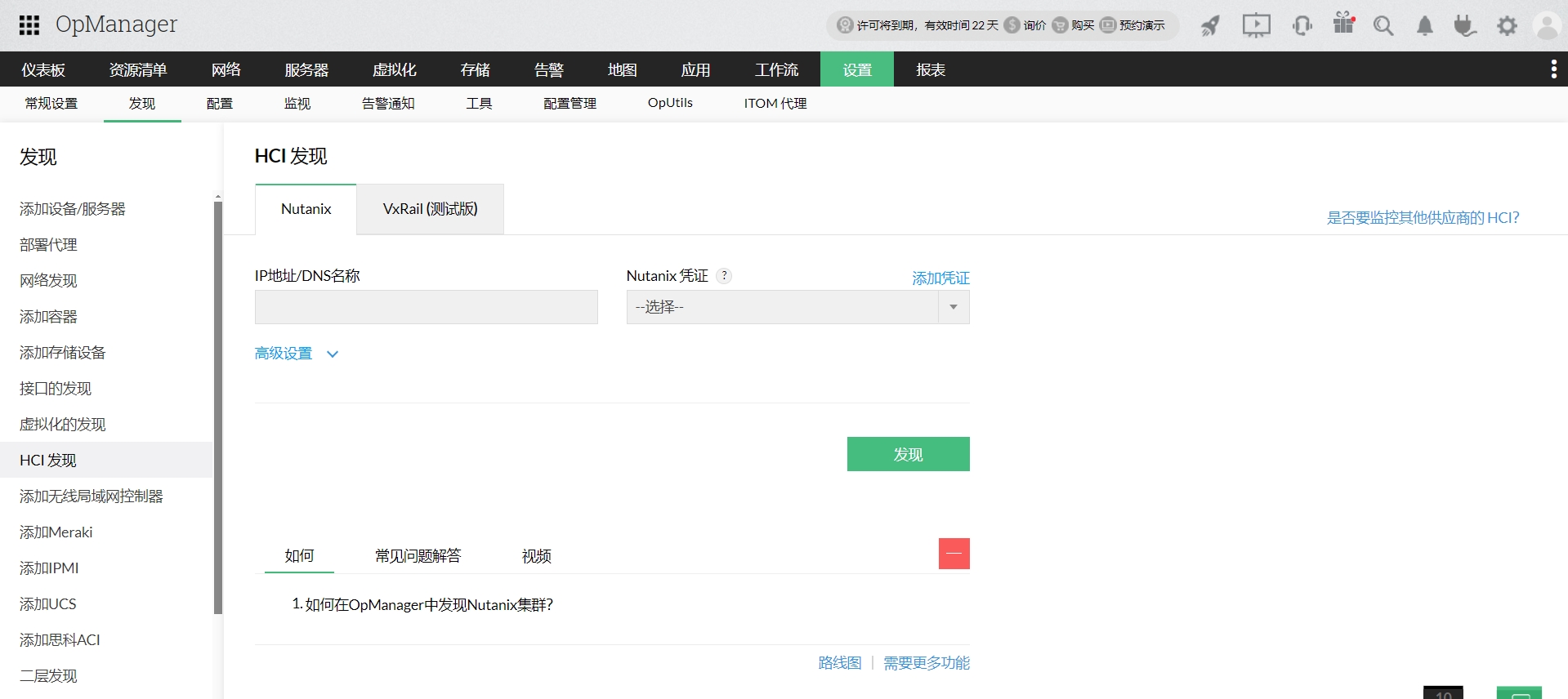Expand 高级设置 advanced settings

pyautogui.click(x=297, y=354)
